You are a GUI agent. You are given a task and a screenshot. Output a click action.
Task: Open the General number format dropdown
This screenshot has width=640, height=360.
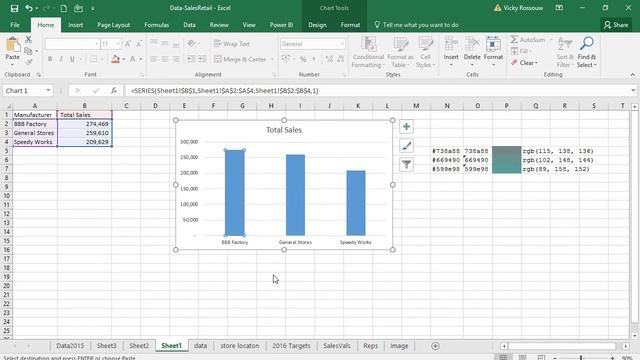(342, 44)
